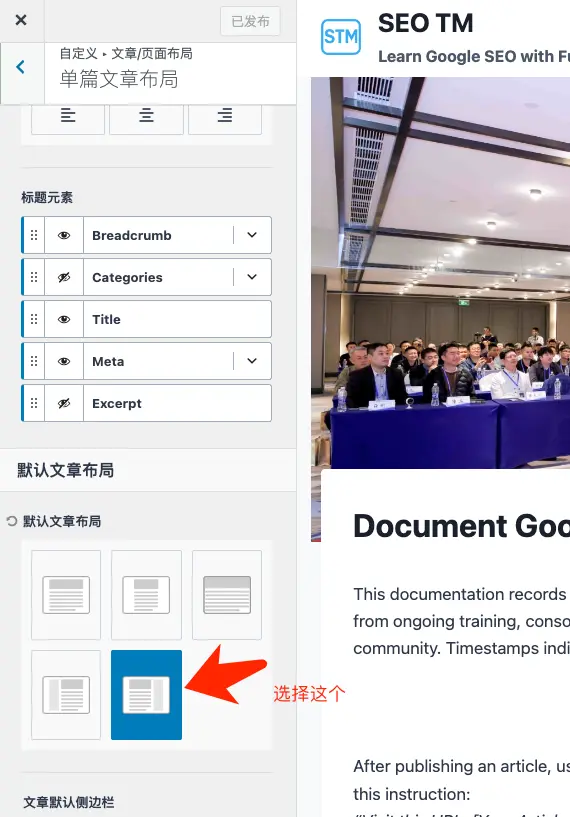570x817 pixels.
Task: Hide the Breadcrumb element via eye icon
Action: [64, 235]
